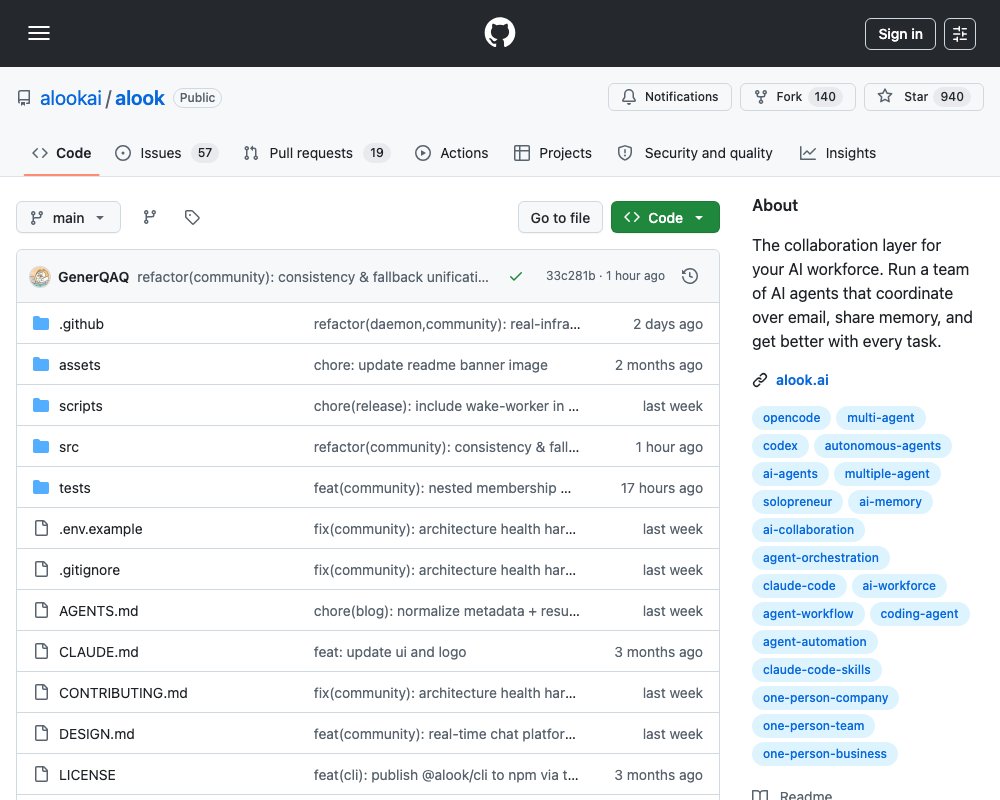The height and width of the screenshot is (800, 1000).
Task: Open commit hash 33c281b
Action: click(570, 276)
